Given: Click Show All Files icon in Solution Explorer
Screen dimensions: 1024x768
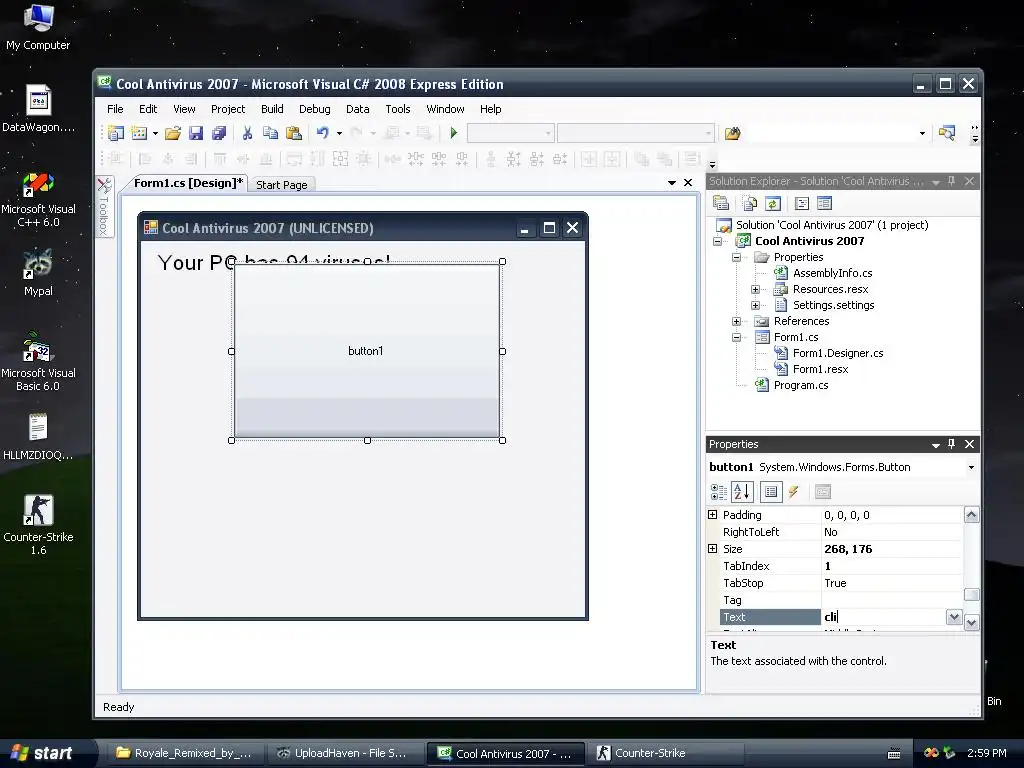Looking at the screenshot, I should [750, 203].
